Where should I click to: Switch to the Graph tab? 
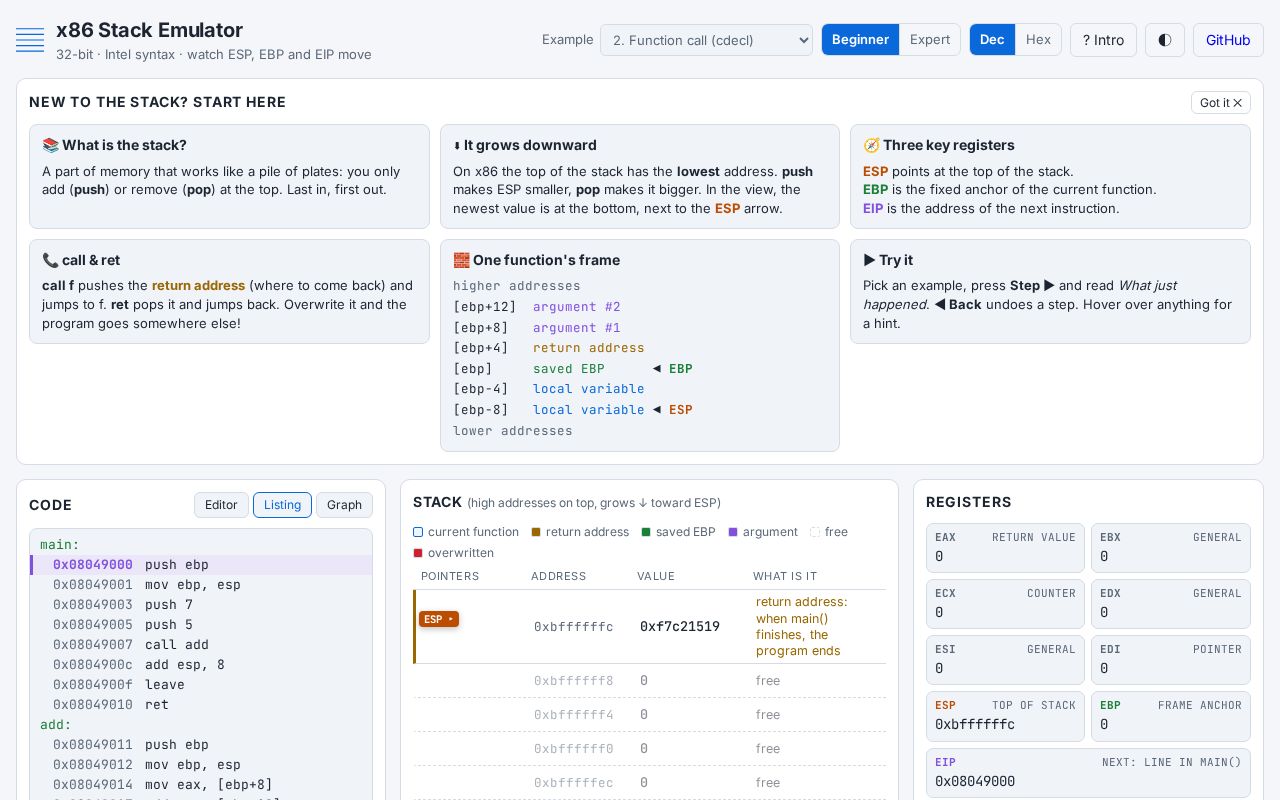344,505
